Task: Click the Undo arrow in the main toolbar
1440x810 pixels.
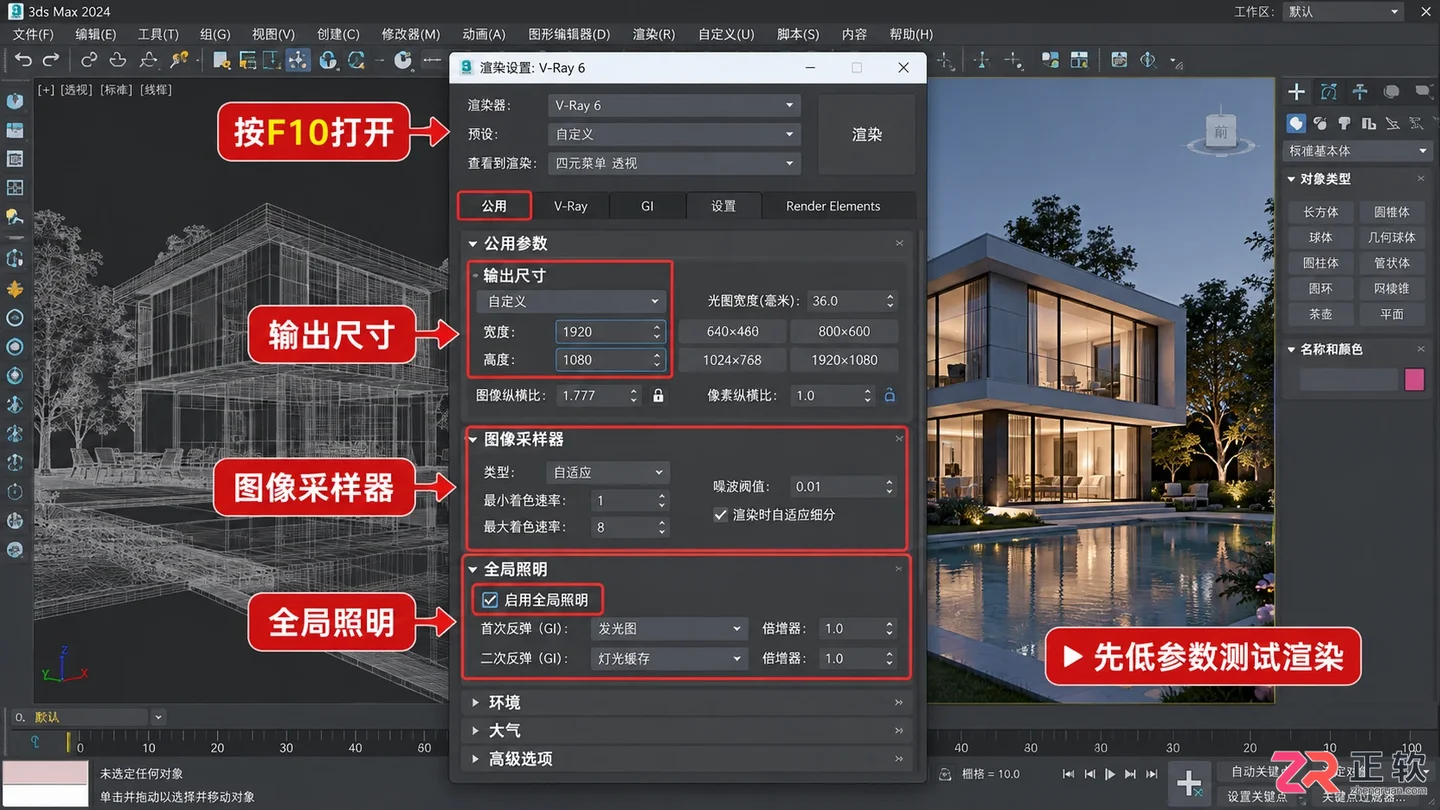Action: pos(23,60)
